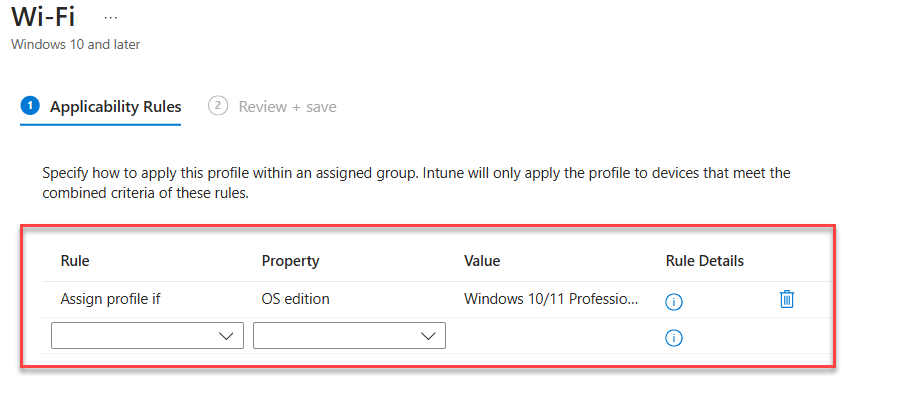
Task: Open the empty Property dropdown
Action: (x=349, y=335)
